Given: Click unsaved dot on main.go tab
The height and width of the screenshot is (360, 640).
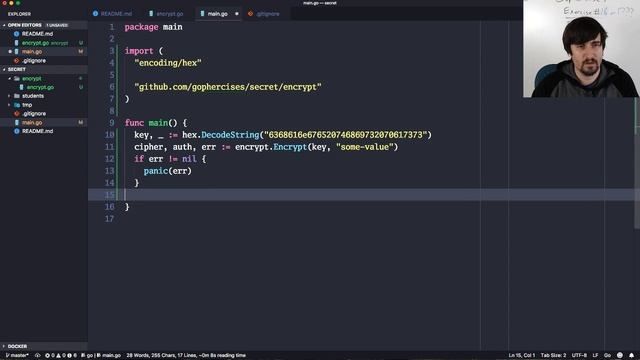Looking at the screenshot, I should [x=237, y=14].
